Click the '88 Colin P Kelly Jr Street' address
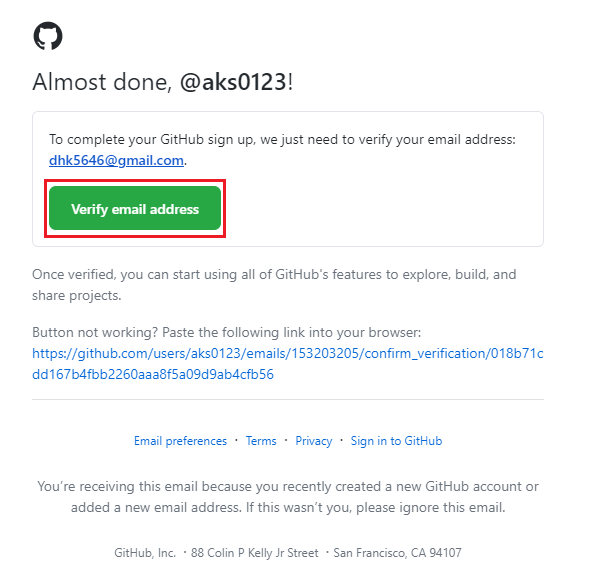This screenshot has width=602, height=582. pyautogui.click(x=255, y=552)
